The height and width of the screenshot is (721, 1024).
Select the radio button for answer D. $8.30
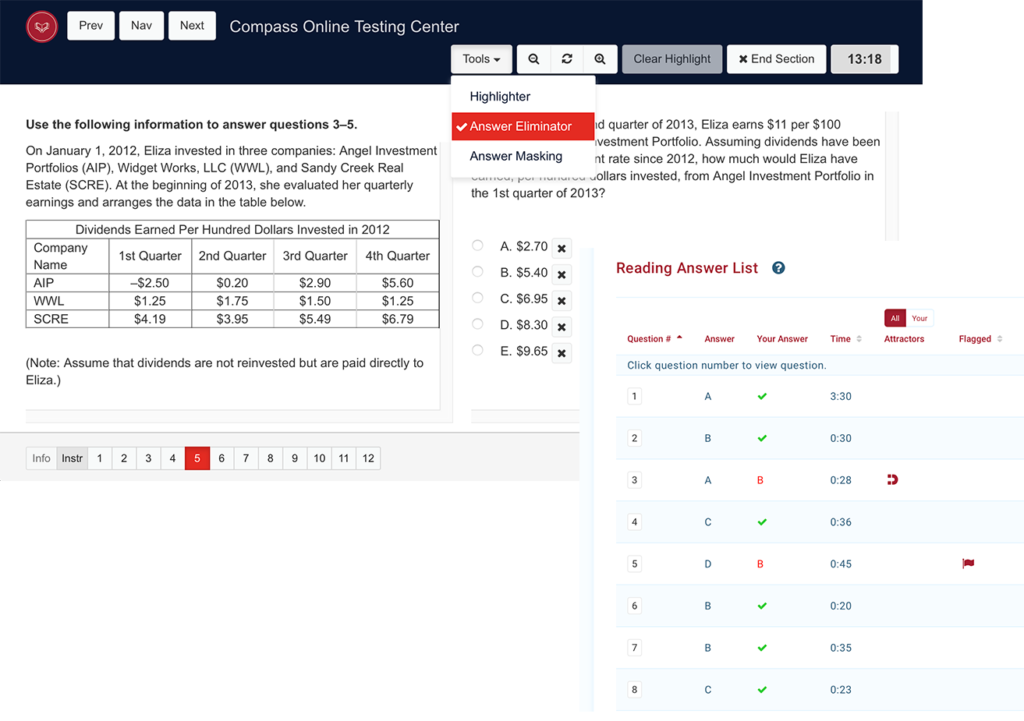(x=477, y=321)
